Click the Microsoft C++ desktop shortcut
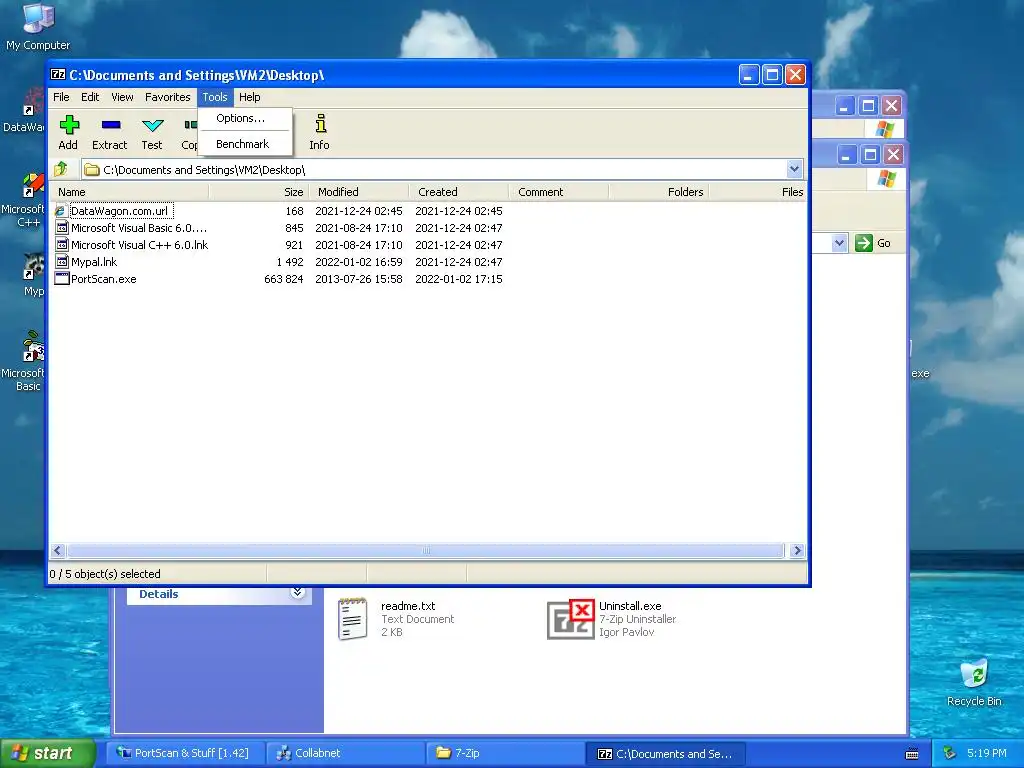This screenshot has height=768, width=1024. point(24,200)
